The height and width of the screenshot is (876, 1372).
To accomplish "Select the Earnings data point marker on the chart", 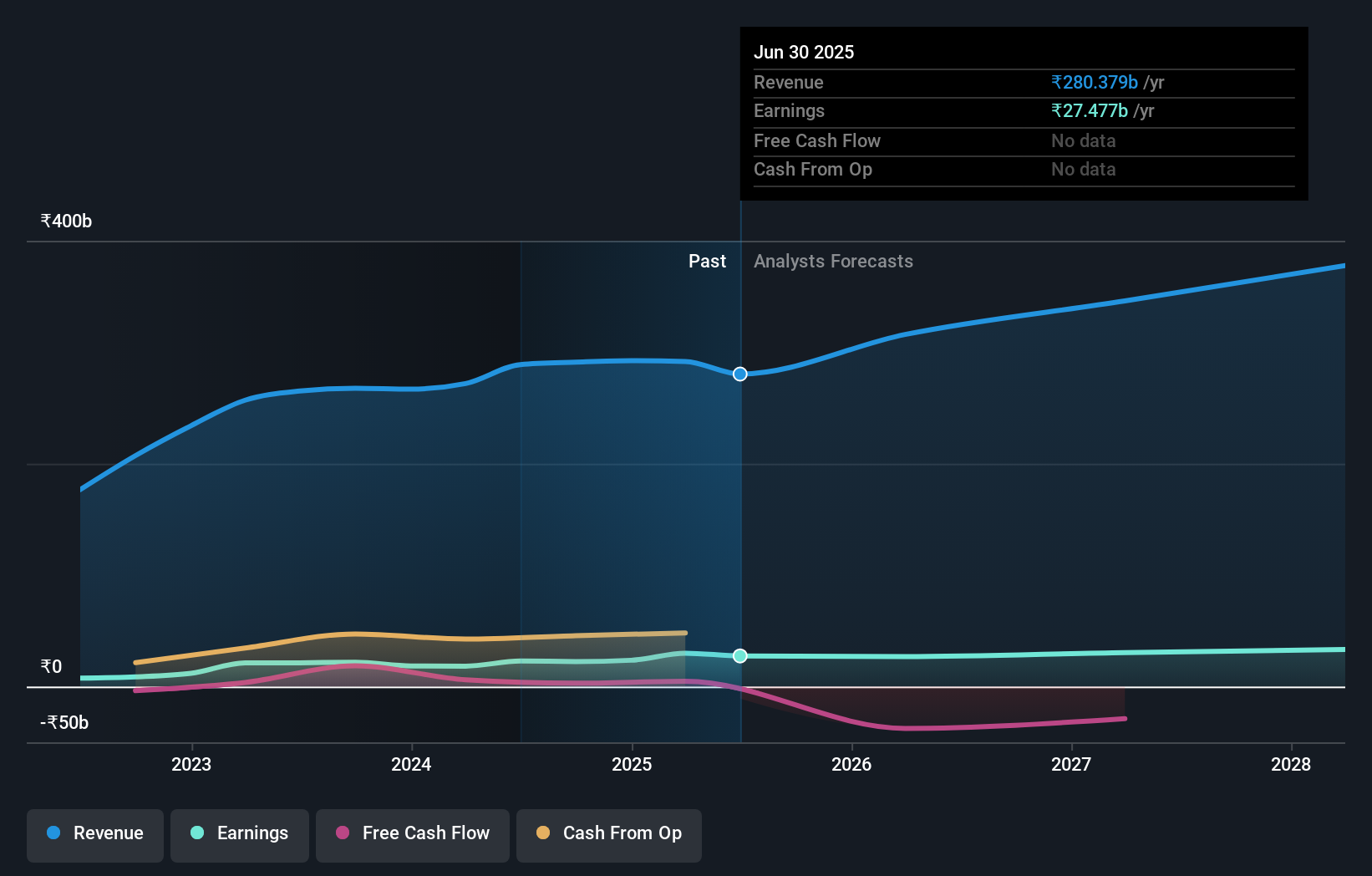I will click(x=739, y=656).
